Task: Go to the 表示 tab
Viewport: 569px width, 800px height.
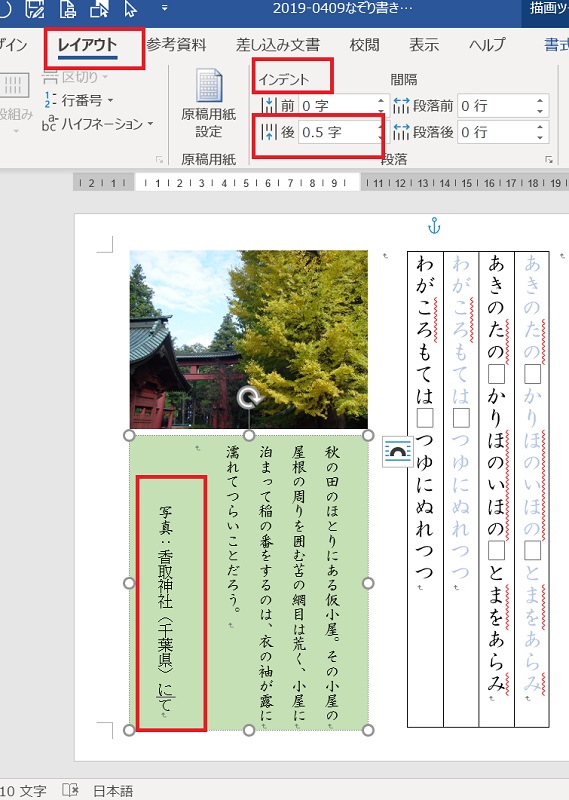Action: pos(424,45)
